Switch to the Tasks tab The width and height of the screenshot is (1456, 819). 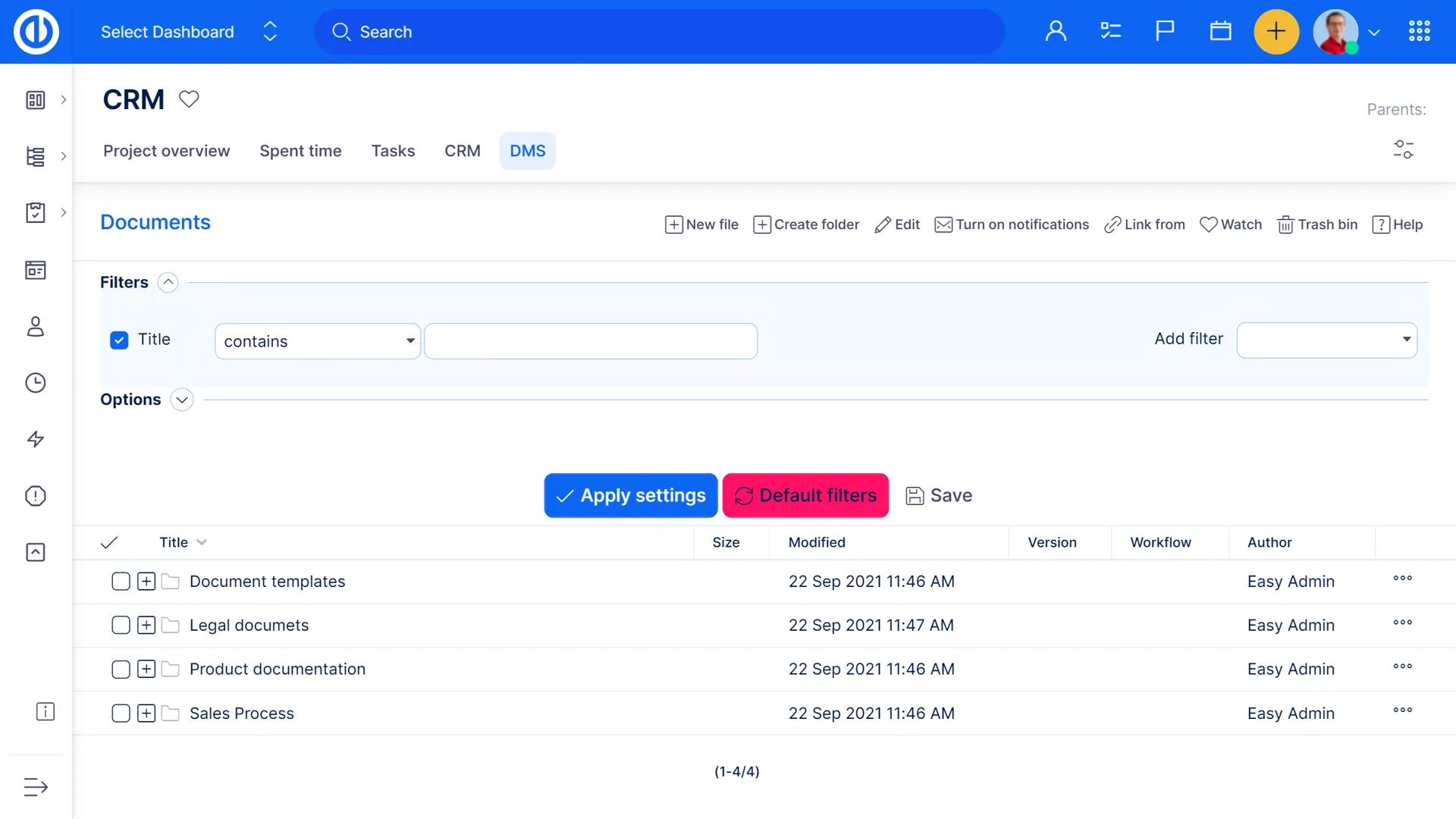pyautogui.click(x=393, y=151)
